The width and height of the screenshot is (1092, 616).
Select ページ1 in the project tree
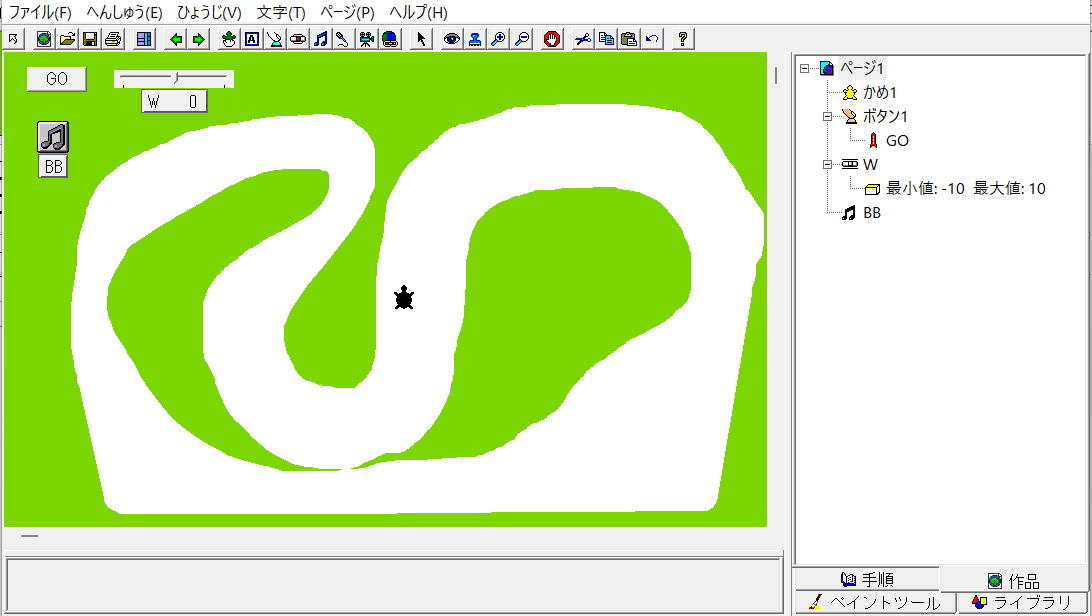(x=861, y=68)
